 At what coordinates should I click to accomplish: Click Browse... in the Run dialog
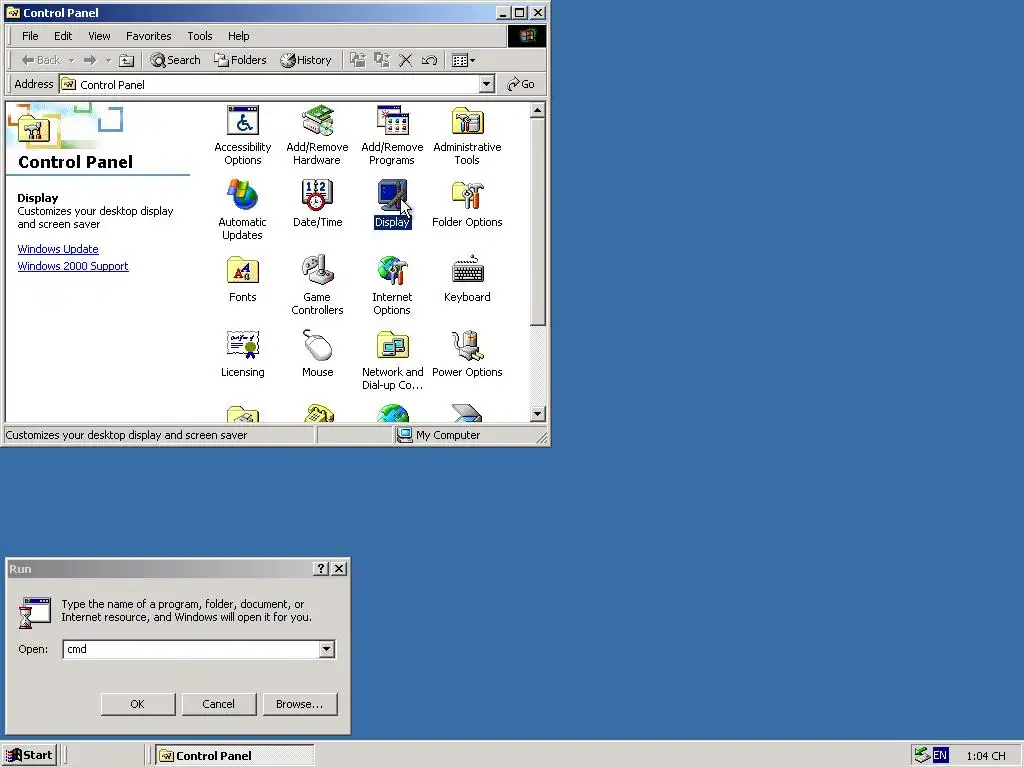[300, 704]
